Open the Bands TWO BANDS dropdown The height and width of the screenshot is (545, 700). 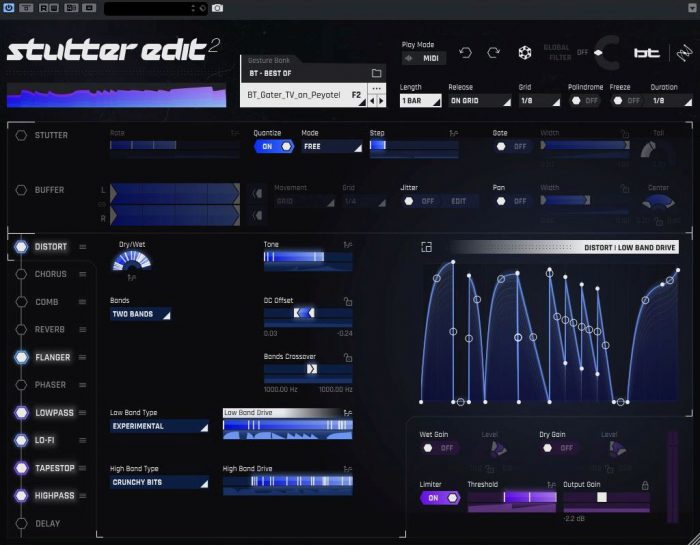pyautogui.click(x=140, y=314)
